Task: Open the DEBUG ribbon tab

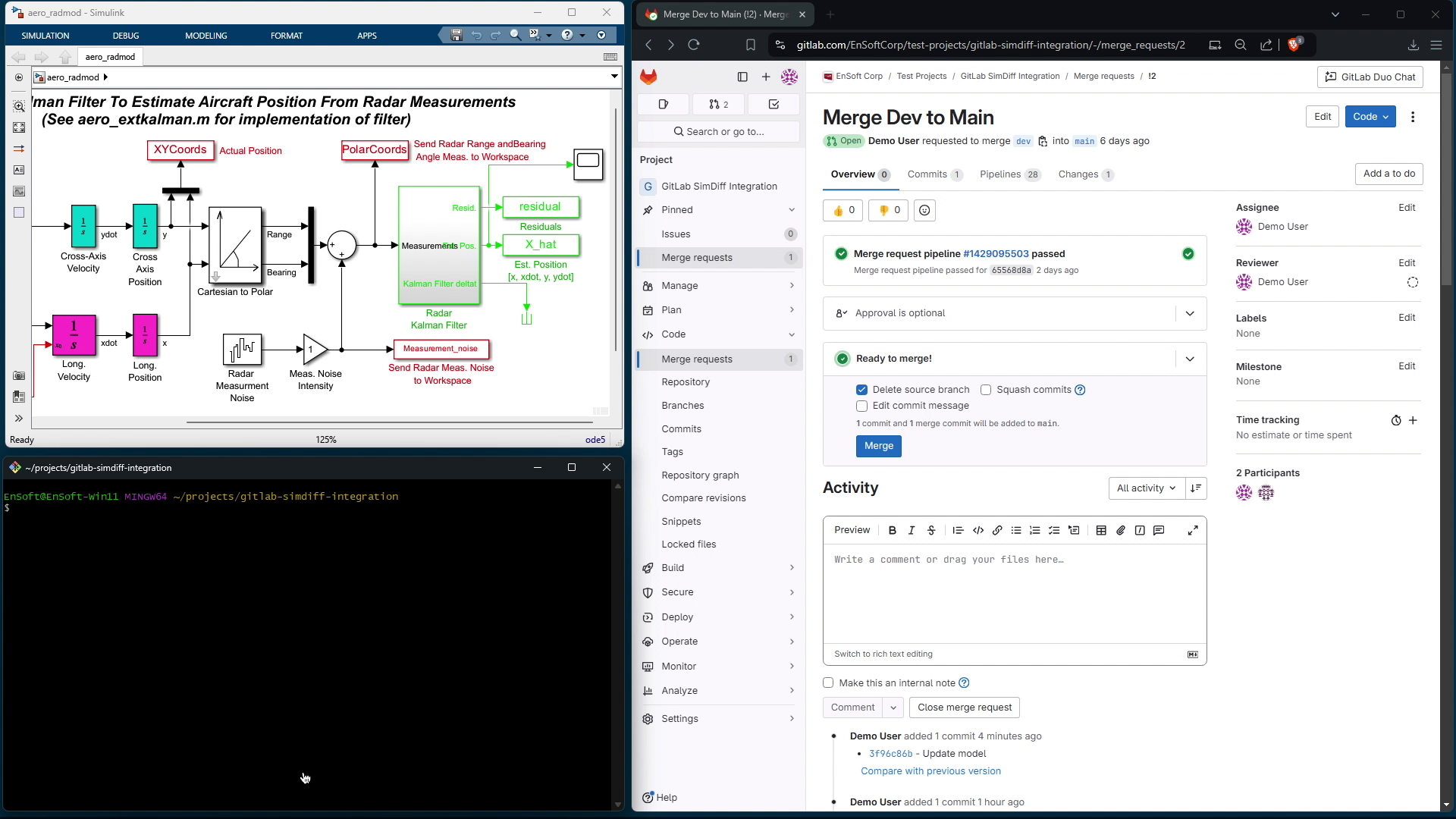Action: click(126, 36)
